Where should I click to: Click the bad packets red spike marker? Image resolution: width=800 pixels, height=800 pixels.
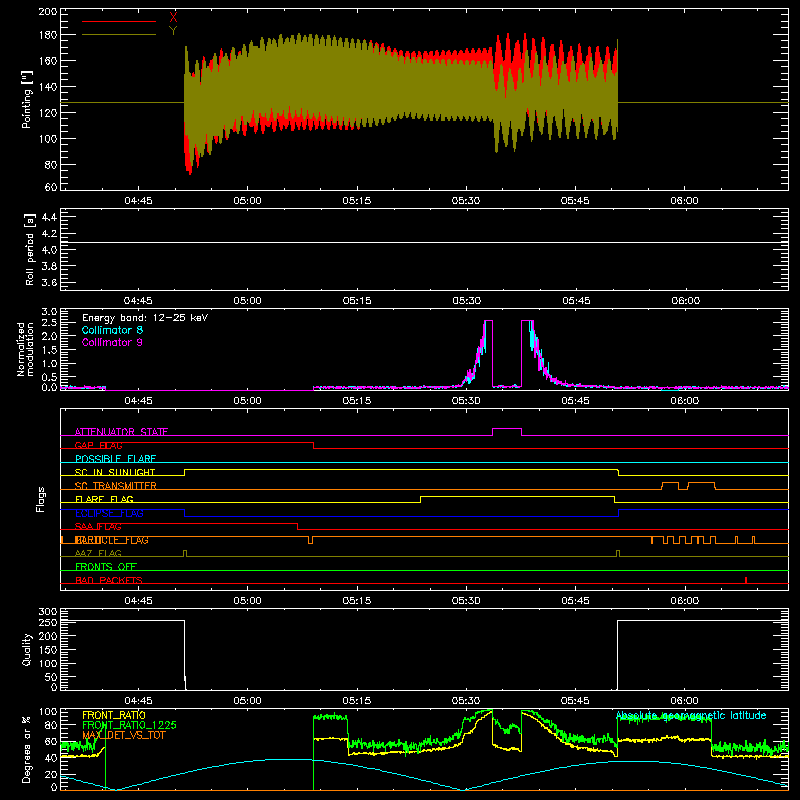pos(746,580)
